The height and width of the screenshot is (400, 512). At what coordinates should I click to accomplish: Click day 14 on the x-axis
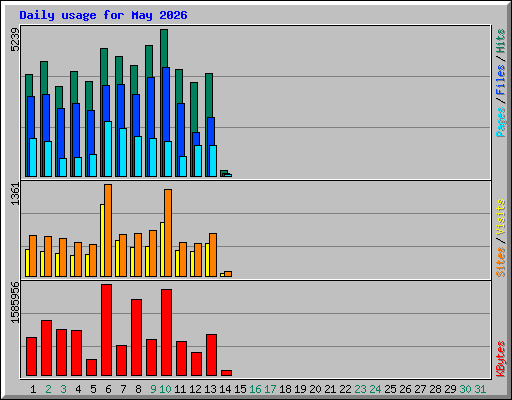tap(225, 389)
